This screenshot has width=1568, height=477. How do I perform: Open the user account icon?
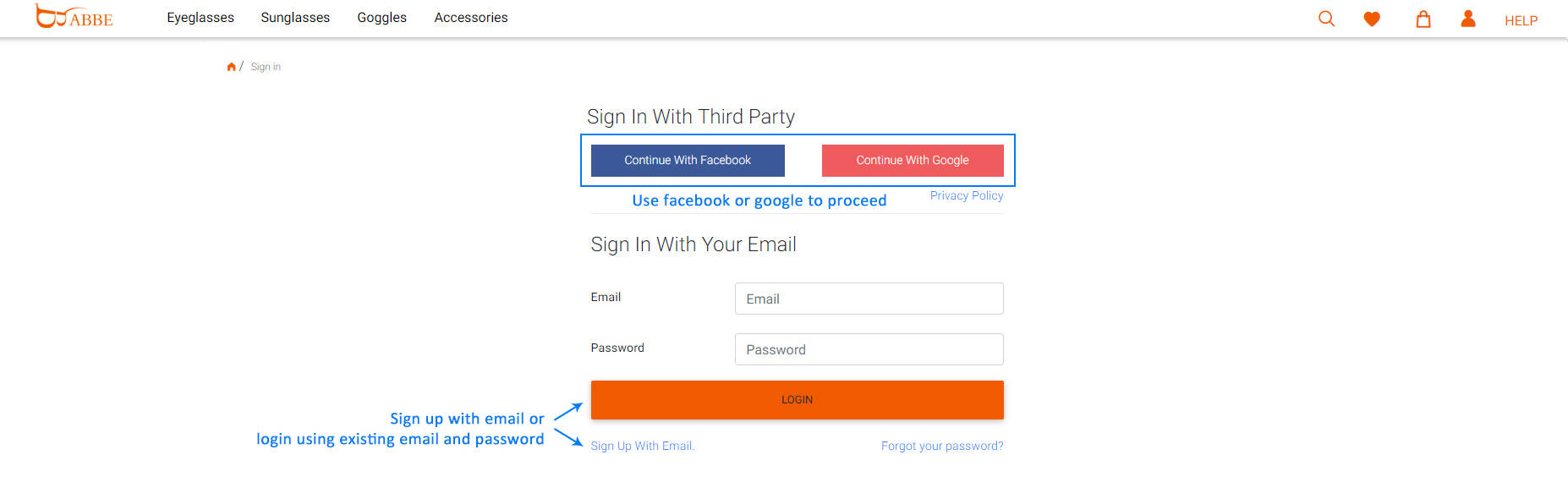coord(1468,19)
